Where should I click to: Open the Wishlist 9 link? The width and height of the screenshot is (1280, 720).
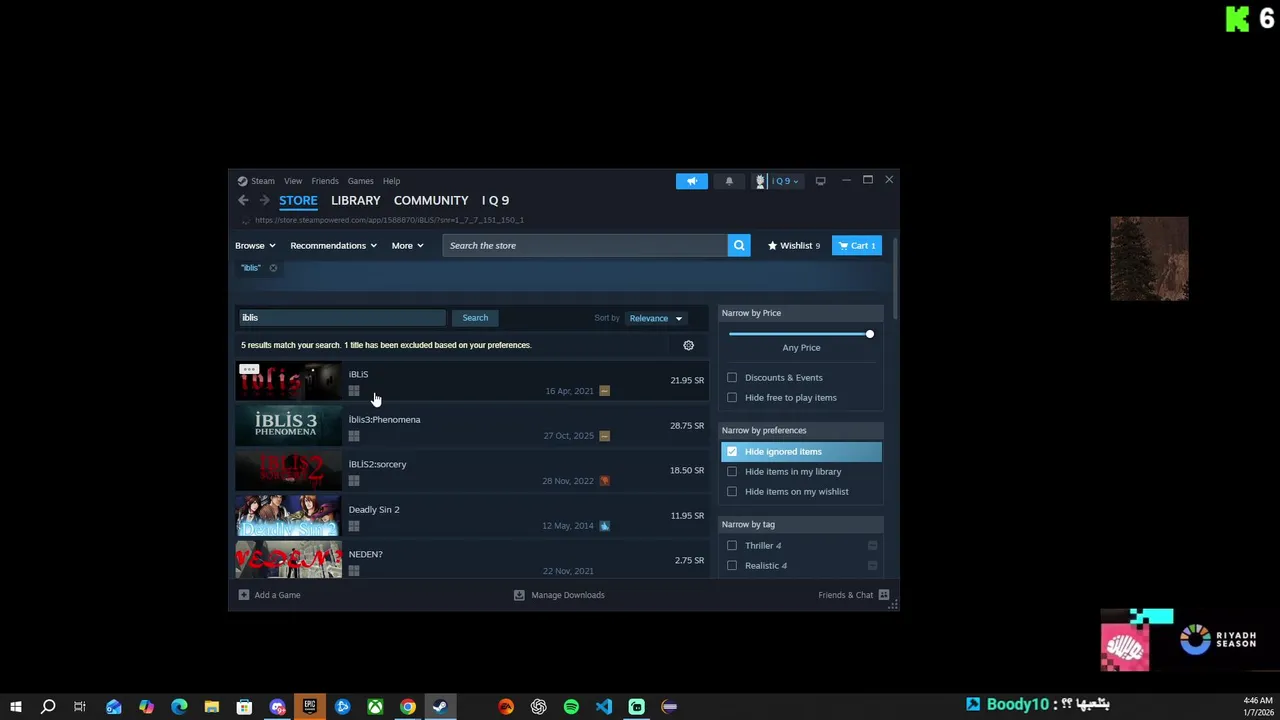point(793,246)
